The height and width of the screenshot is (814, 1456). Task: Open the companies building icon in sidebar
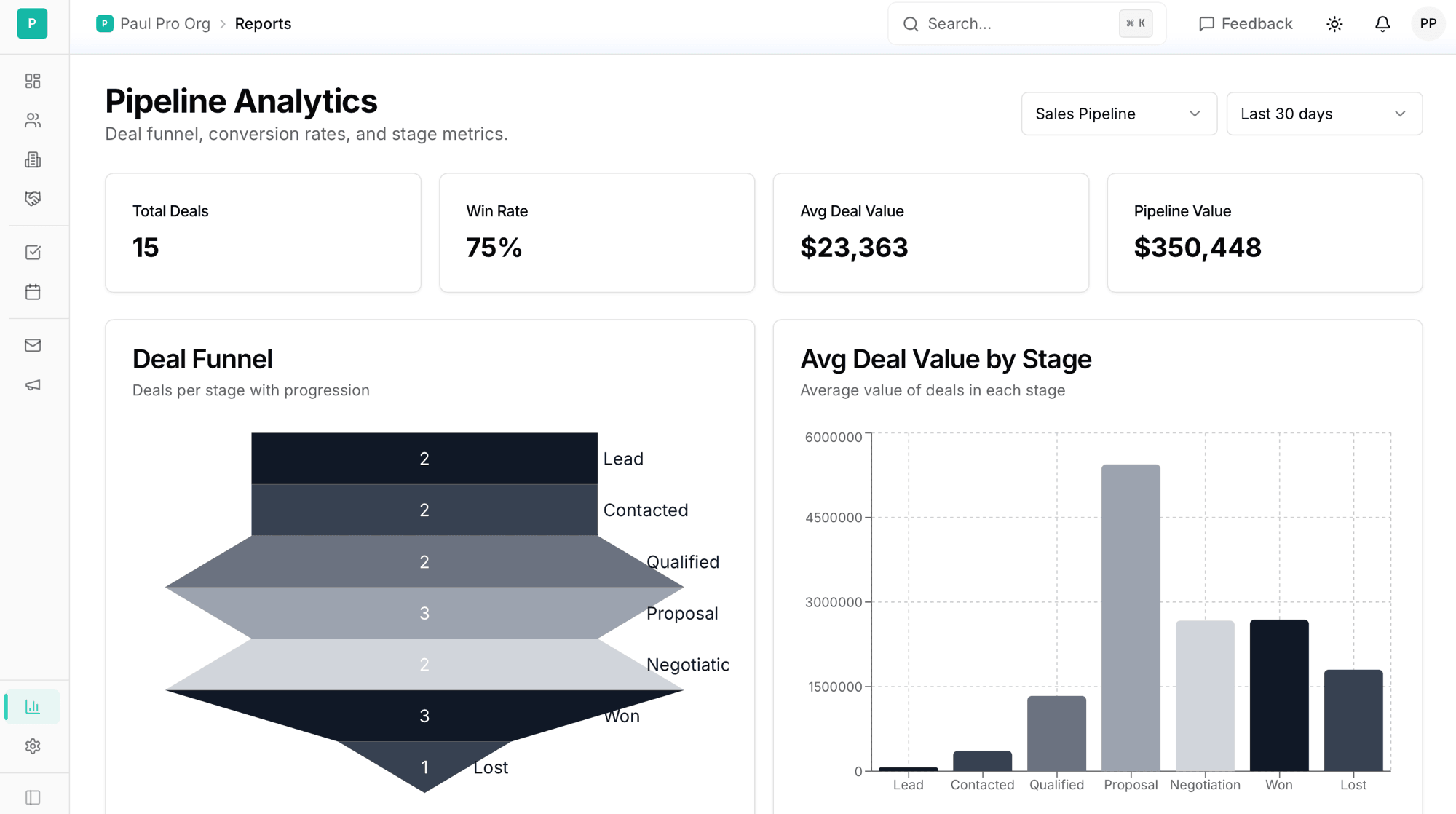(x=33, y=159)
